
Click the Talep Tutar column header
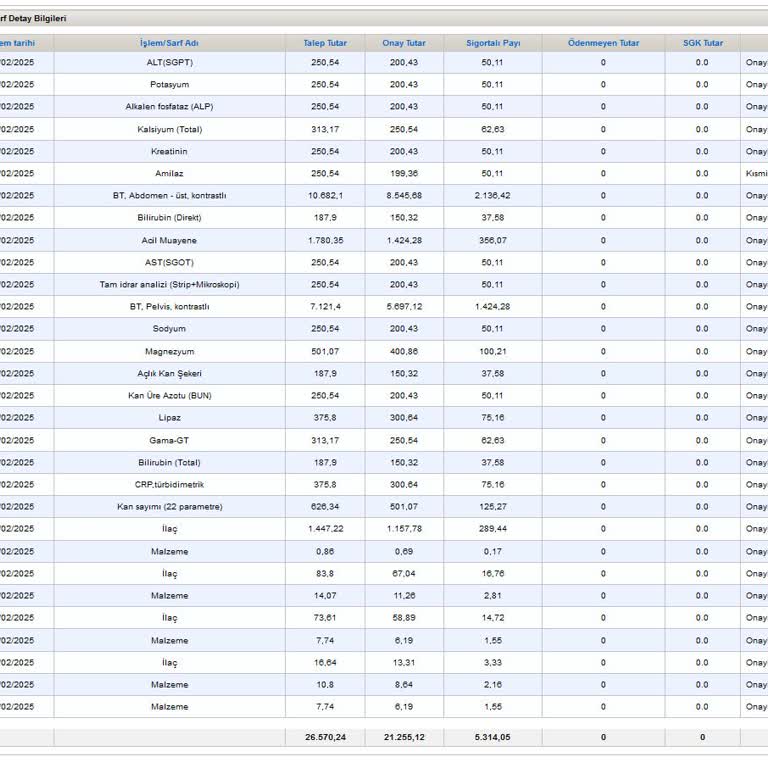coord(325,43)
